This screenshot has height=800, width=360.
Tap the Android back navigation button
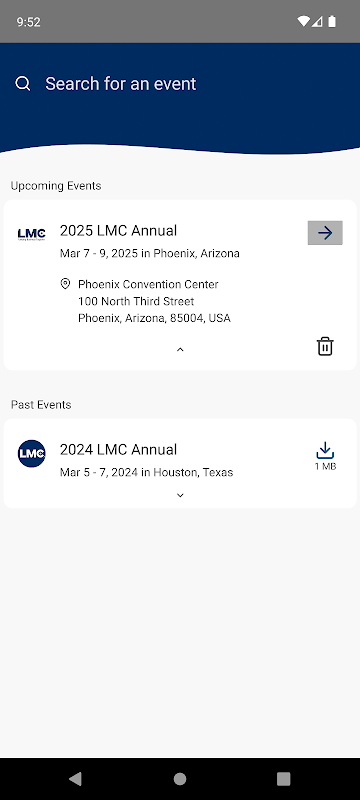click(x=75, y=778)
